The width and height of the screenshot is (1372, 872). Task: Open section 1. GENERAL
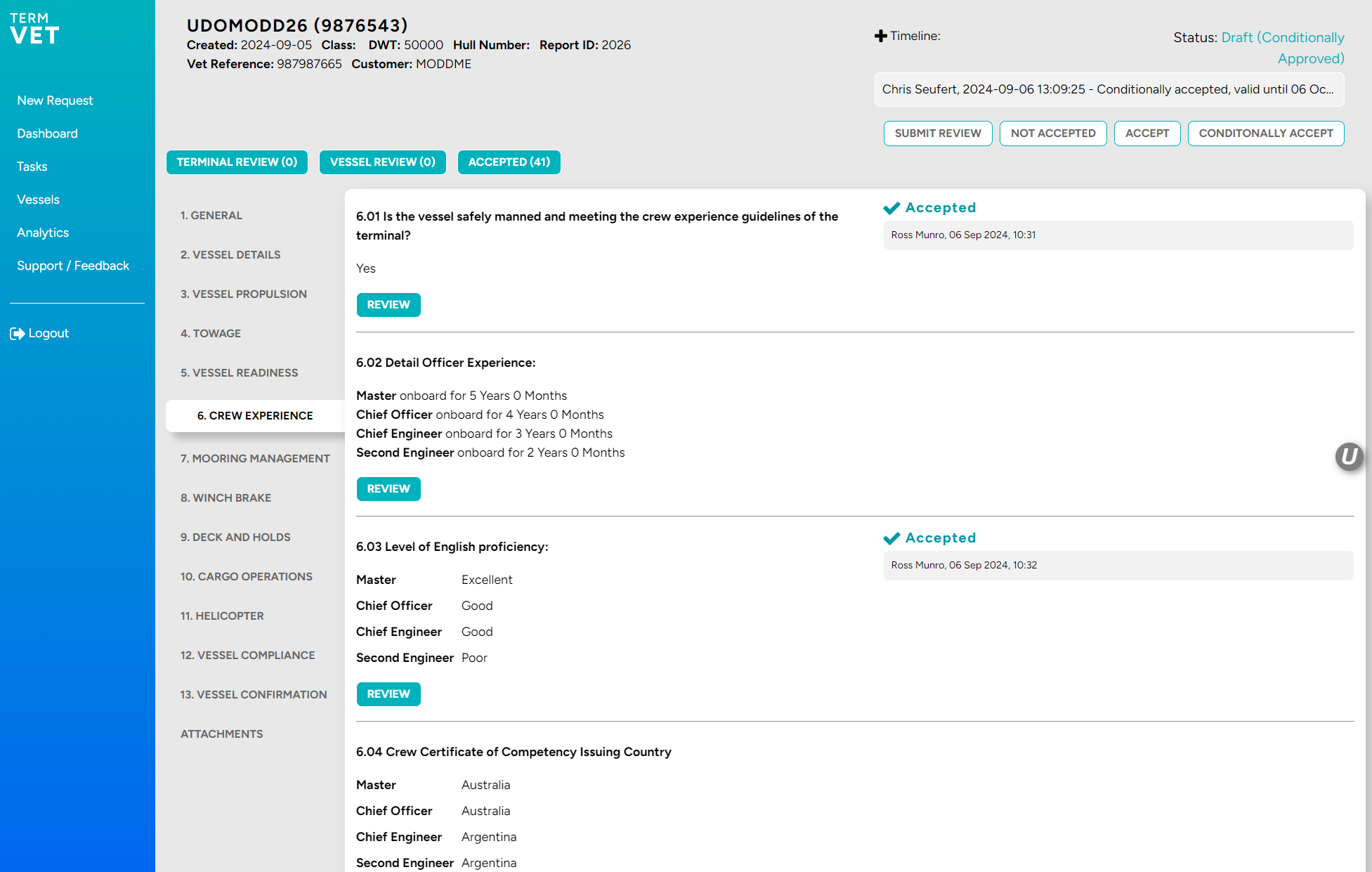point(211,216)
